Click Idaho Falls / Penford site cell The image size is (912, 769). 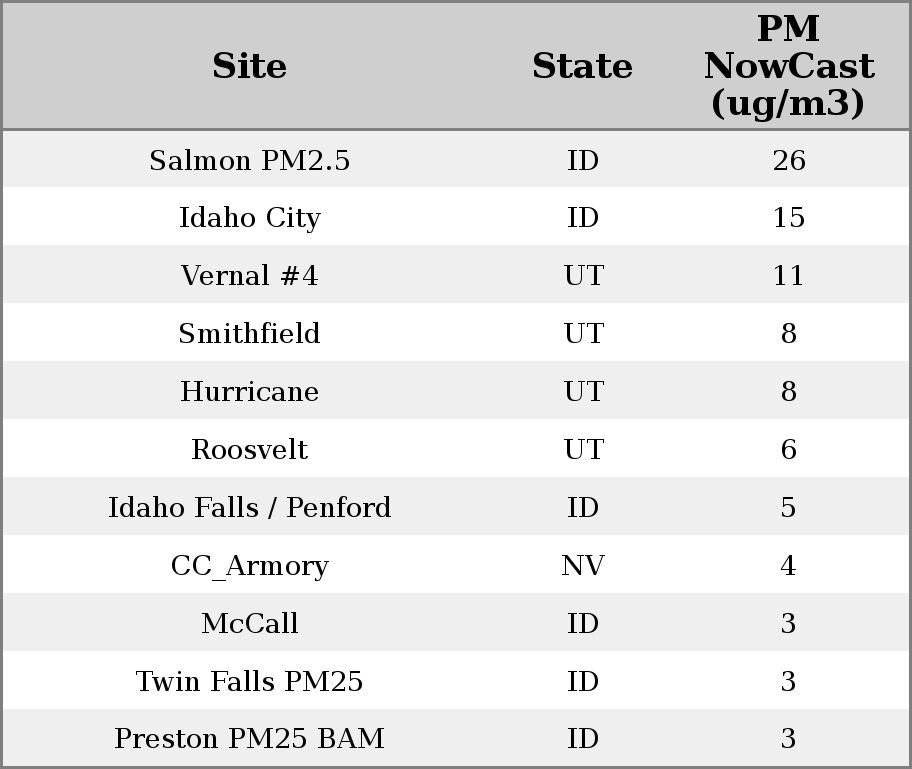pyautogui.click(x=249, y=508)
